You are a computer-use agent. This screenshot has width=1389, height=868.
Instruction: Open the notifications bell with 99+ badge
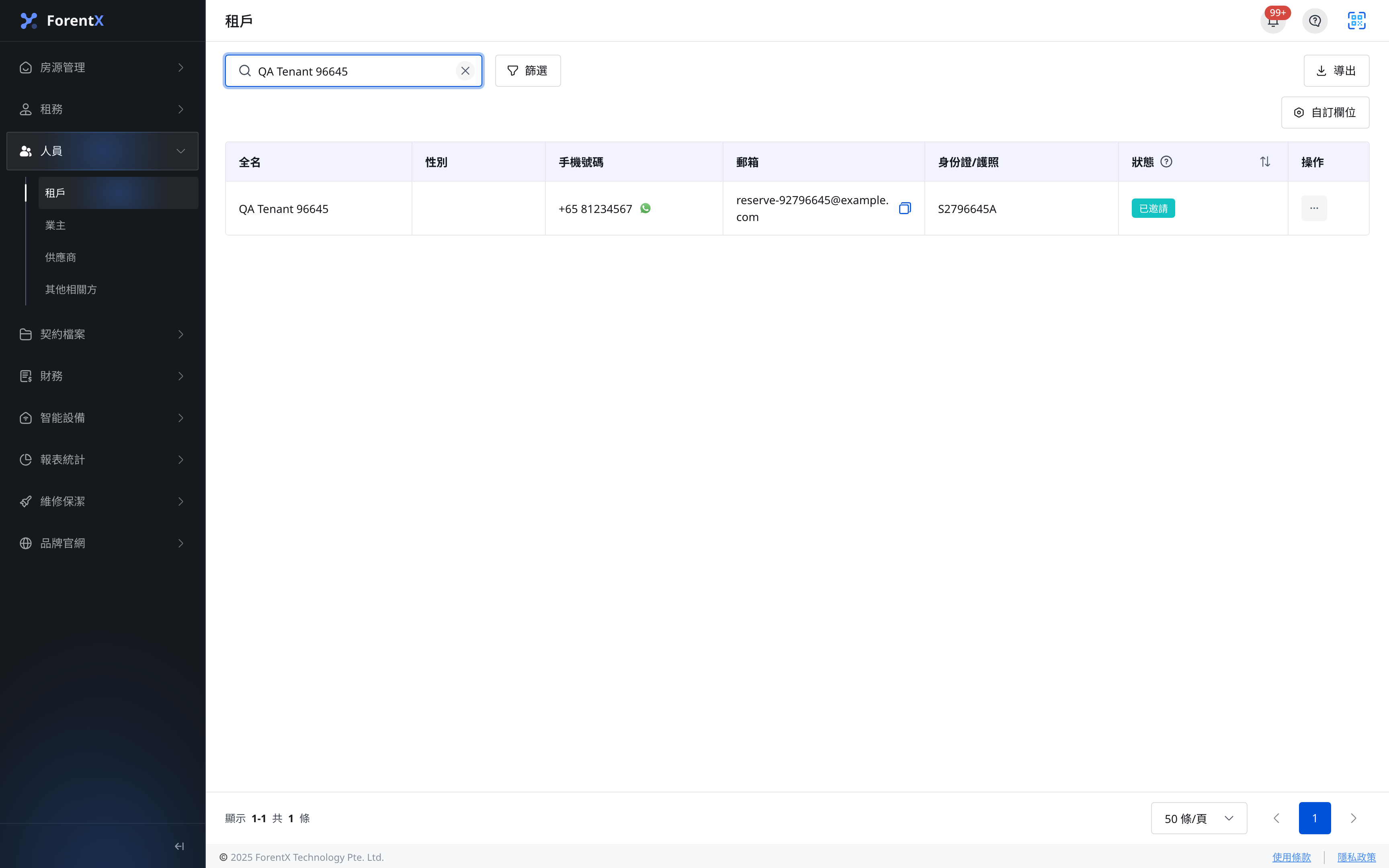tap(1272, 20)
